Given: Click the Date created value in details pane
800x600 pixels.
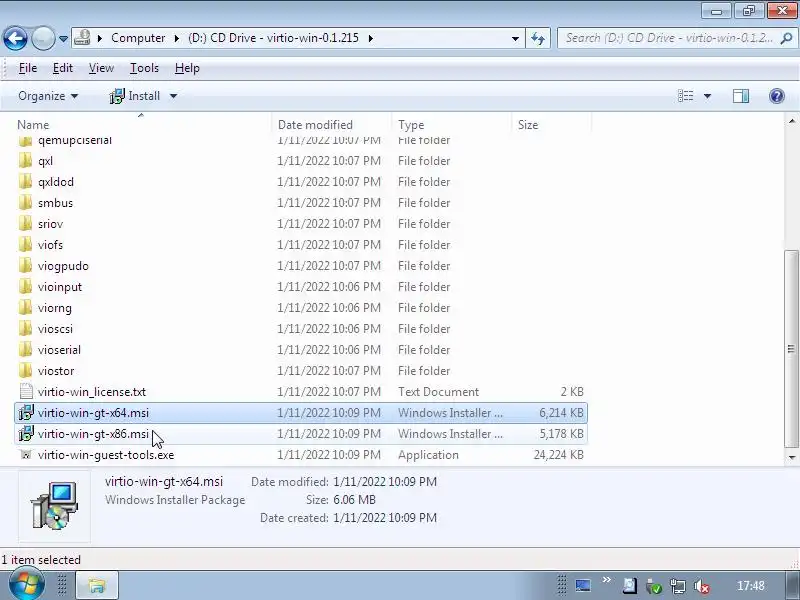Looking at the screenshot, I should 385,518.
